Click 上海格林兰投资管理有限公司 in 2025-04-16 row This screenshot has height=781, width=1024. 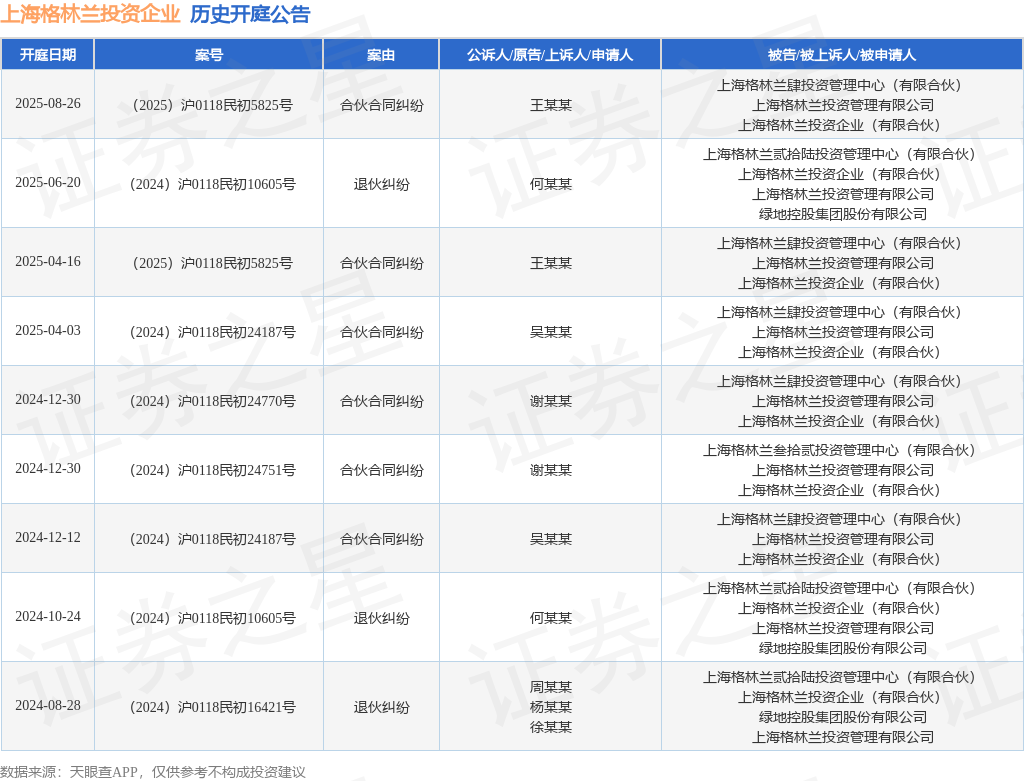[x=842, y=263]
